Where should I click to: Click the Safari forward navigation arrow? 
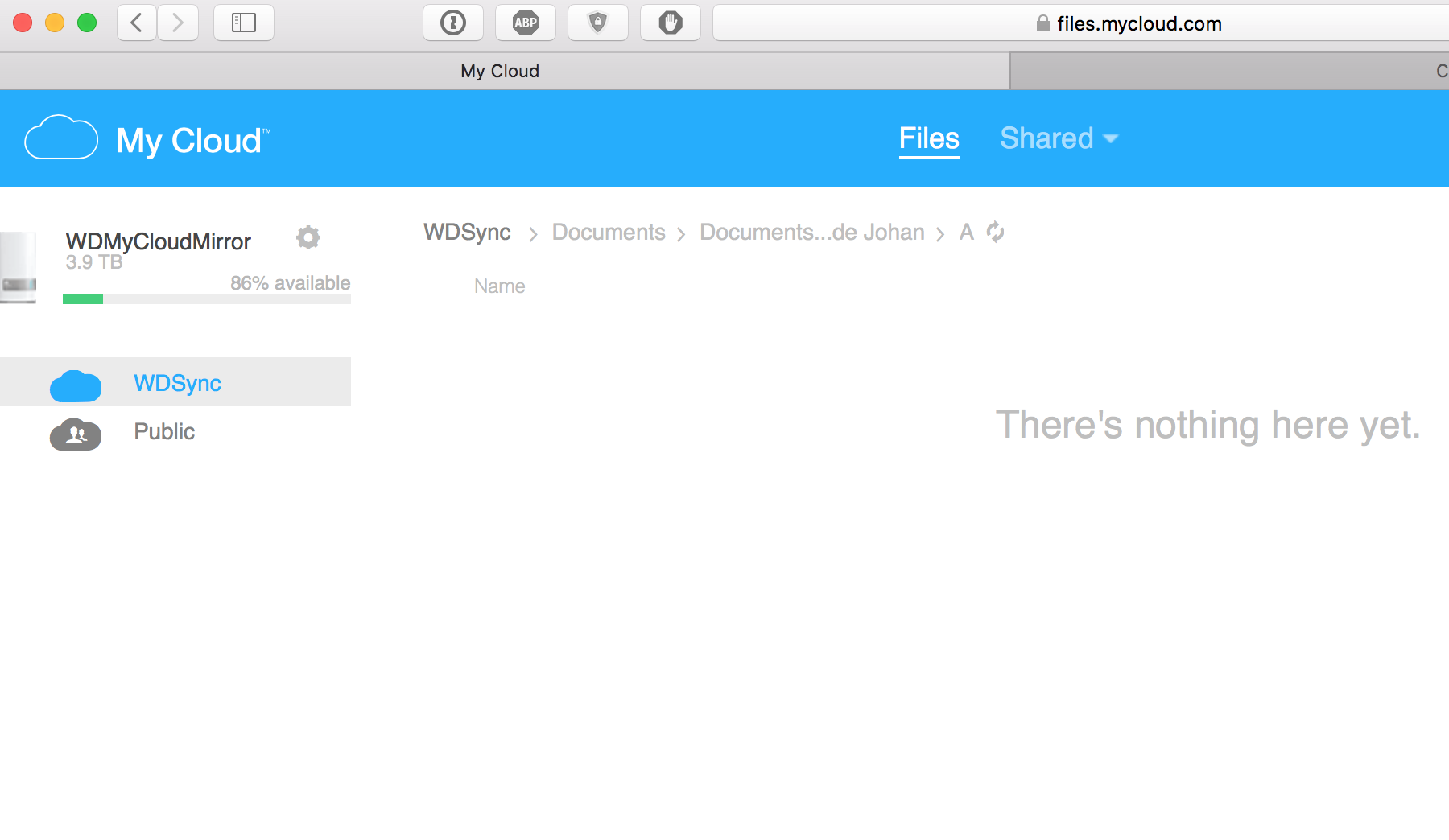(178, 23)
